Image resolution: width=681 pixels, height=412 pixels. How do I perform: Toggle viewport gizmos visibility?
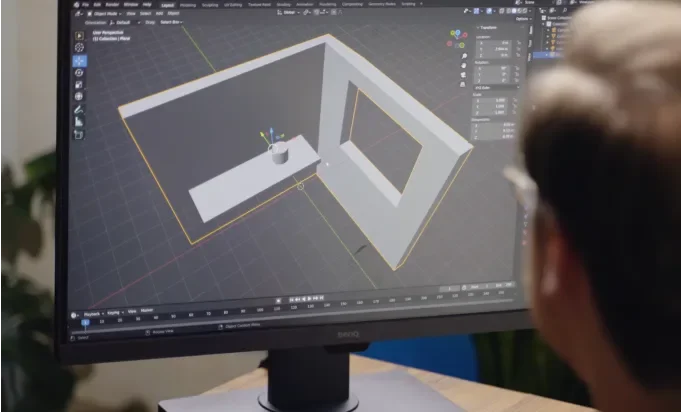(x=476, y=11)
